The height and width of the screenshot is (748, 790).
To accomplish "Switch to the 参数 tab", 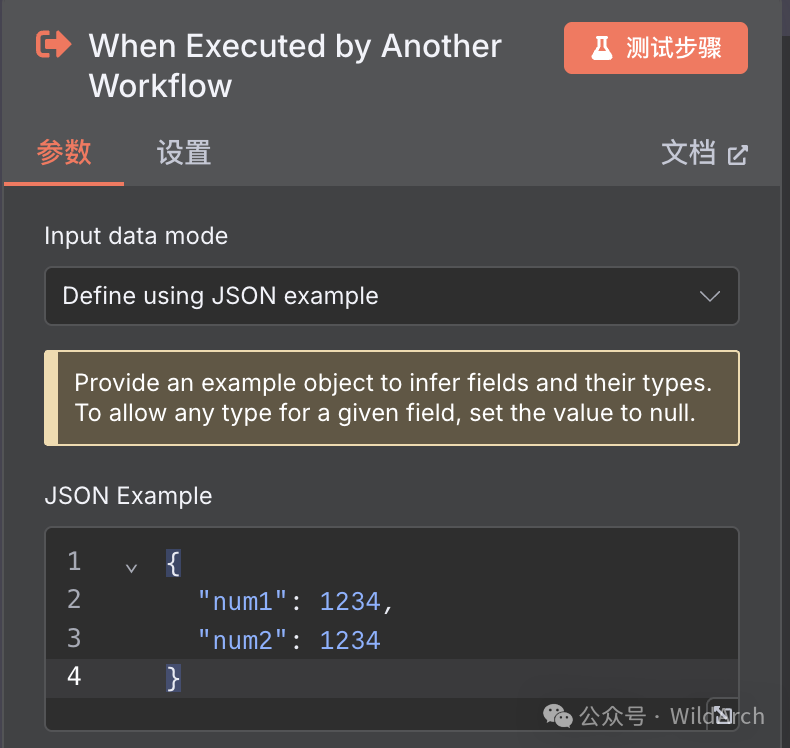I will point(64,153).
